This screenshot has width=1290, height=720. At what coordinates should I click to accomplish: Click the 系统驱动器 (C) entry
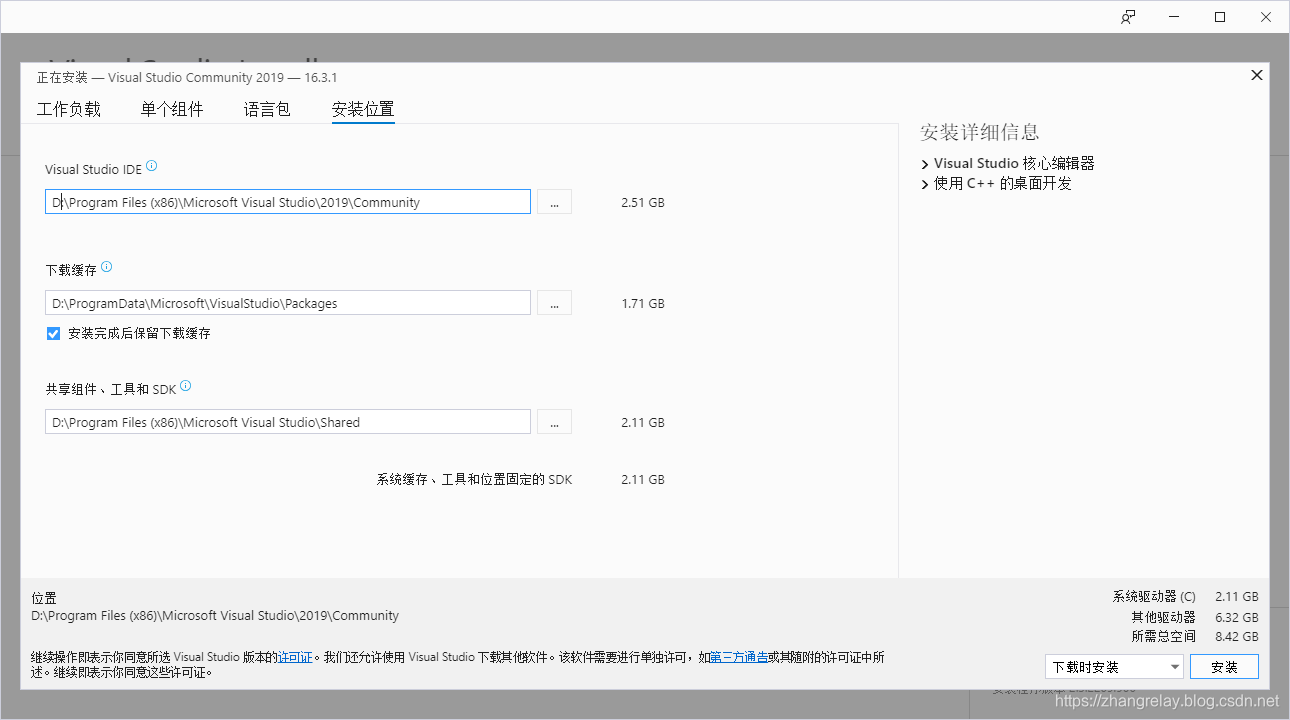pos(1186,597)
